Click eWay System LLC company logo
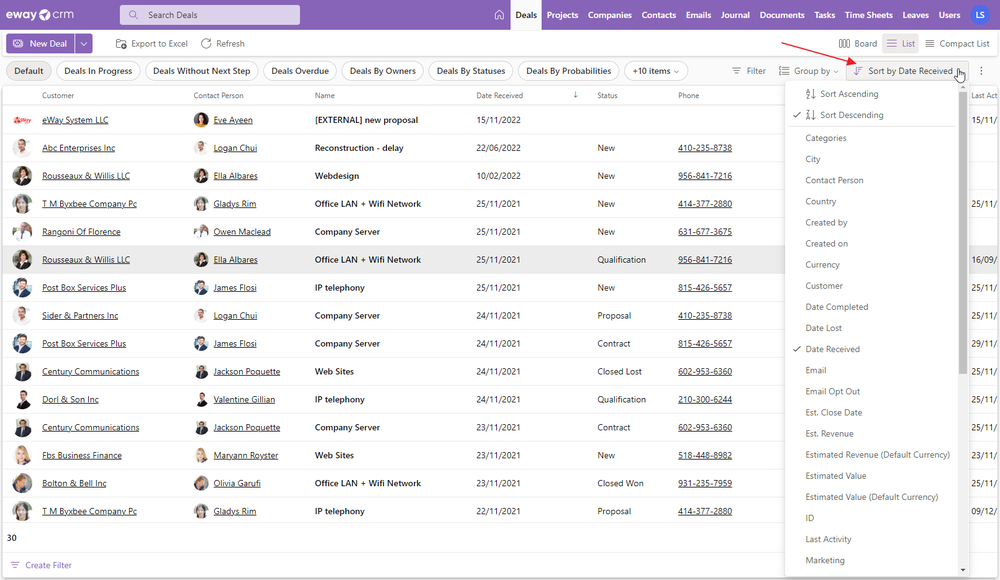Image resolution: width=1000 pixels, height=580 pixels. 22,120
